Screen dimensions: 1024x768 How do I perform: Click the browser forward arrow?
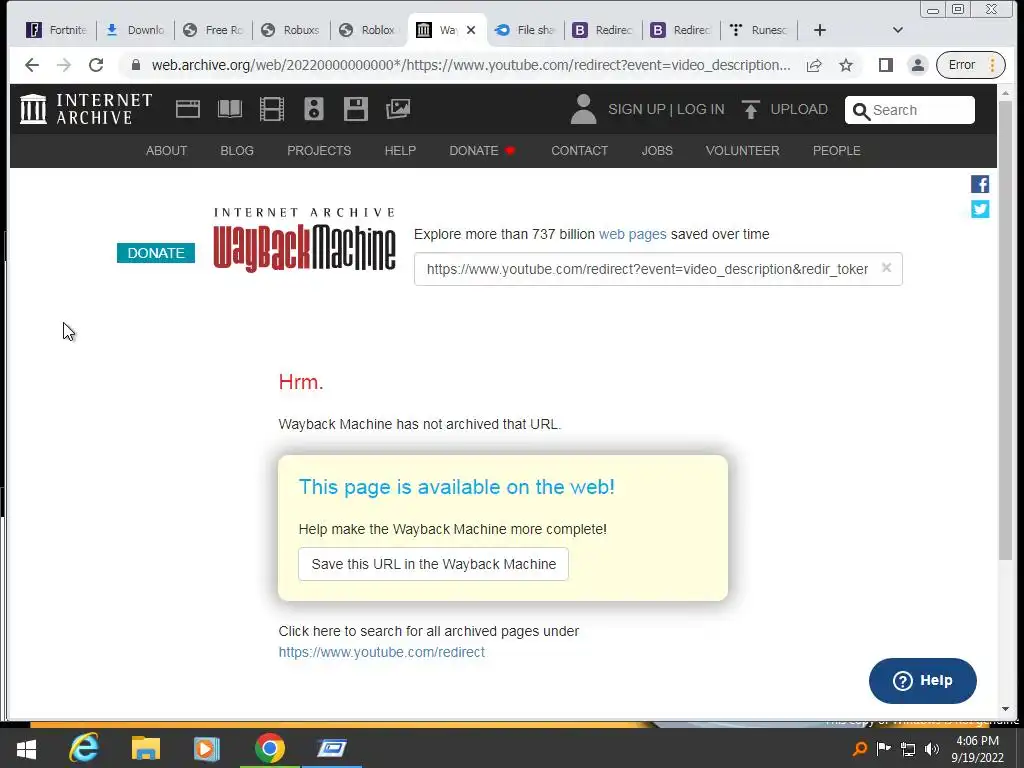63,65
